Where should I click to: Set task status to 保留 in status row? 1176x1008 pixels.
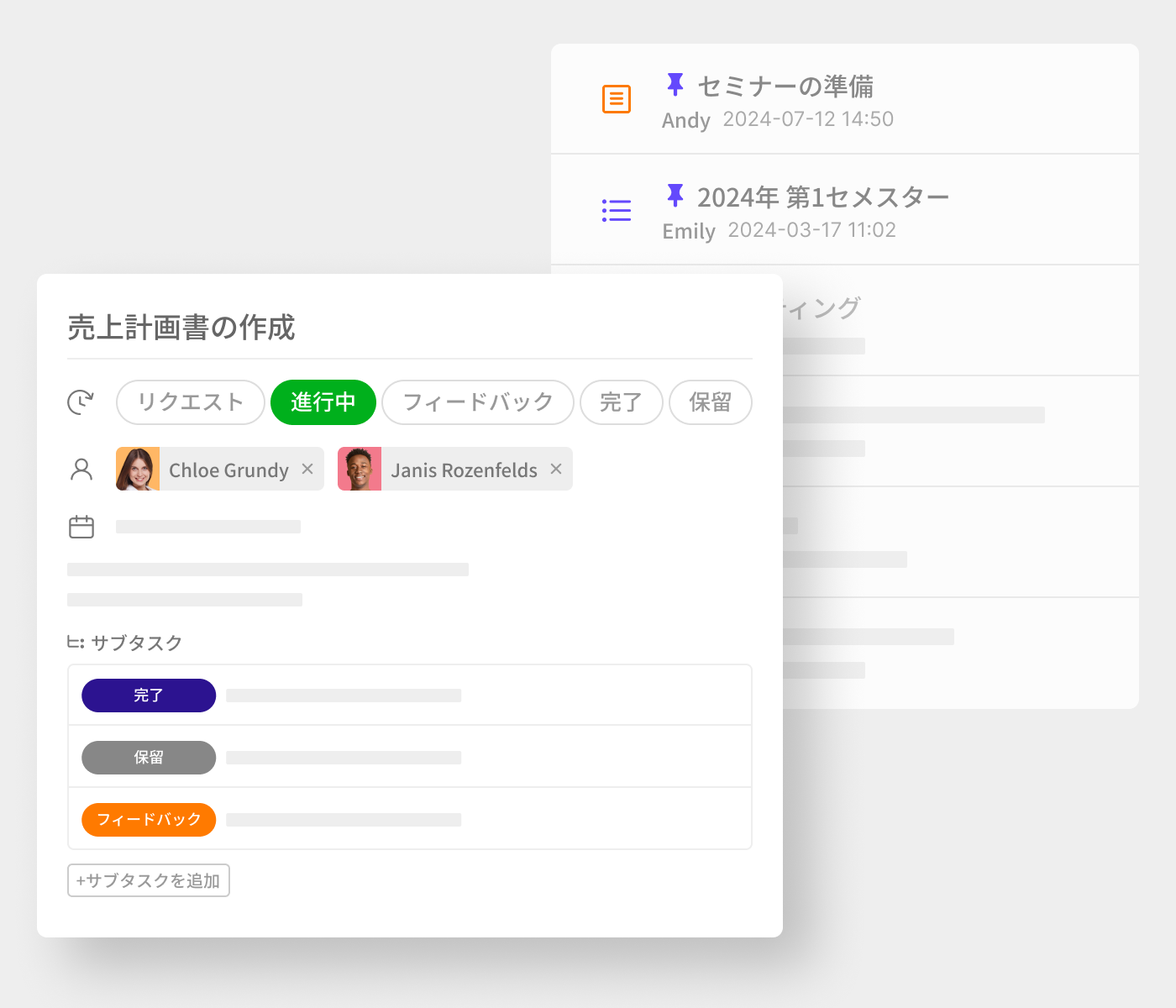coord(710,402)
